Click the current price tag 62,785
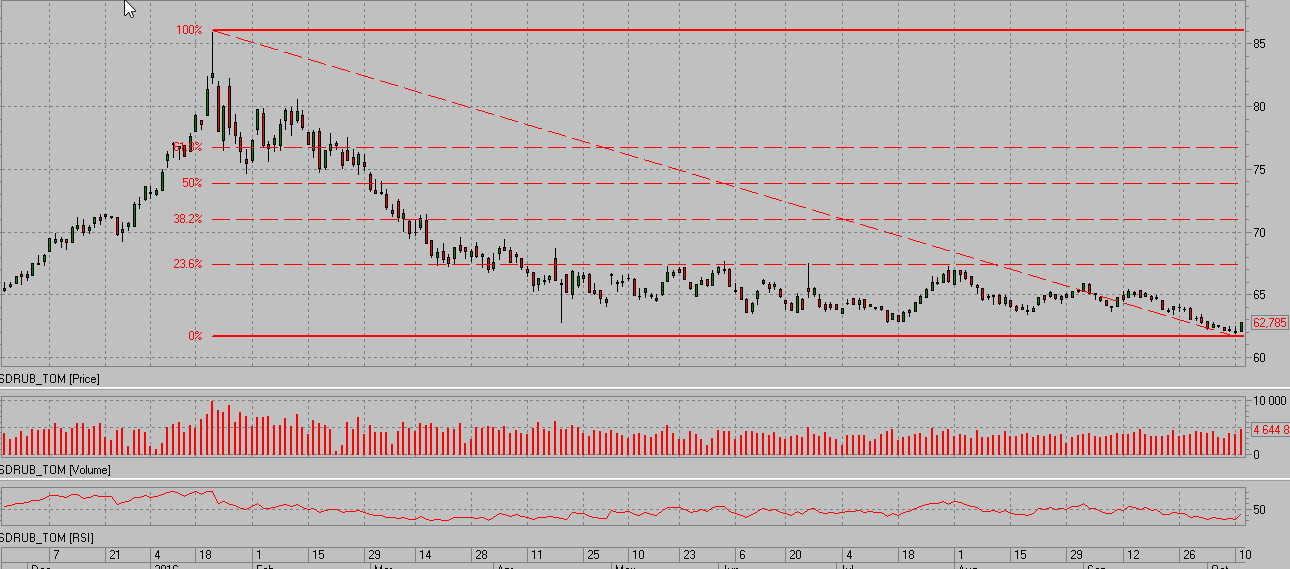The image size is (1290, 569). (x=1269, y=323)
